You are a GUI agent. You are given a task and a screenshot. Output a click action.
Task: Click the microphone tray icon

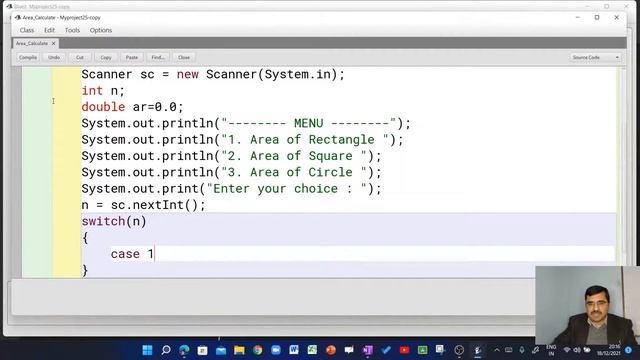pyautogui.click(x=522, y=350)
